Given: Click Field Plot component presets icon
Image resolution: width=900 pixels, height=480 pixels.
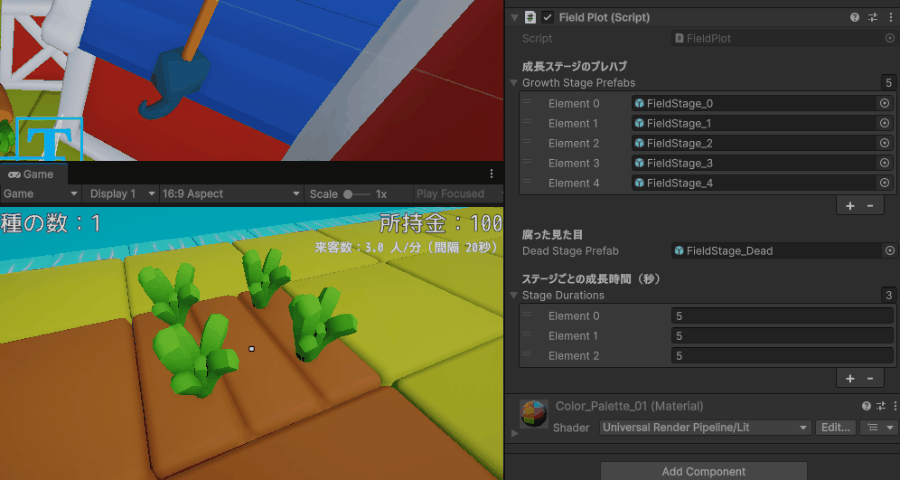Looking at the screenshot, I should 871,18.
